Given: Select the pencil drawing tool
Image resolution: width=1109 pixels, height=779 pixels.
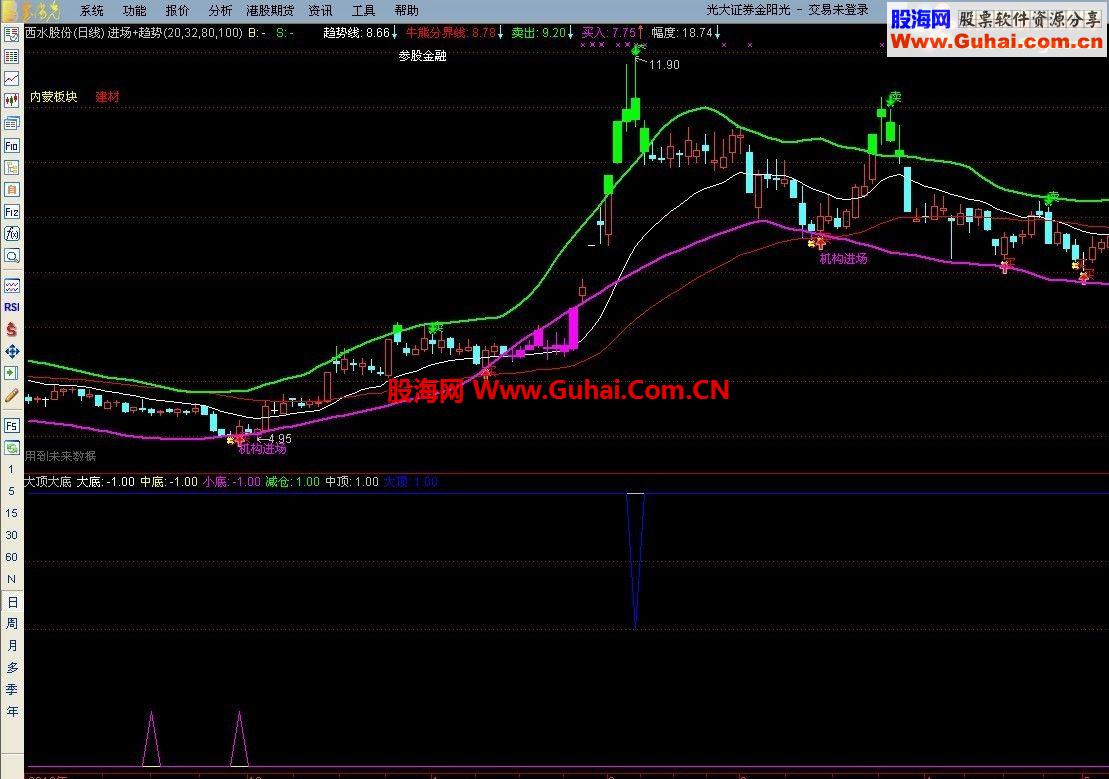Looking at the screenshot, I should (x=11, y=396).
